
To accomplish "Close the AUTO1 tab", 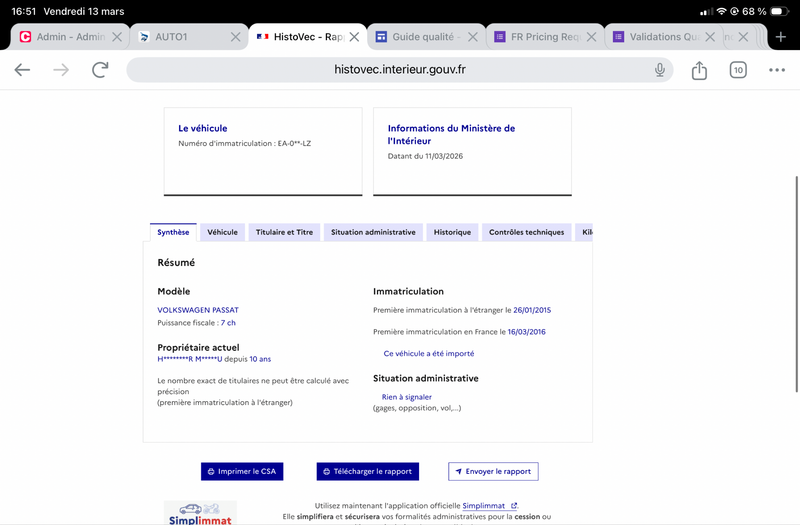I will pos(235,37).
